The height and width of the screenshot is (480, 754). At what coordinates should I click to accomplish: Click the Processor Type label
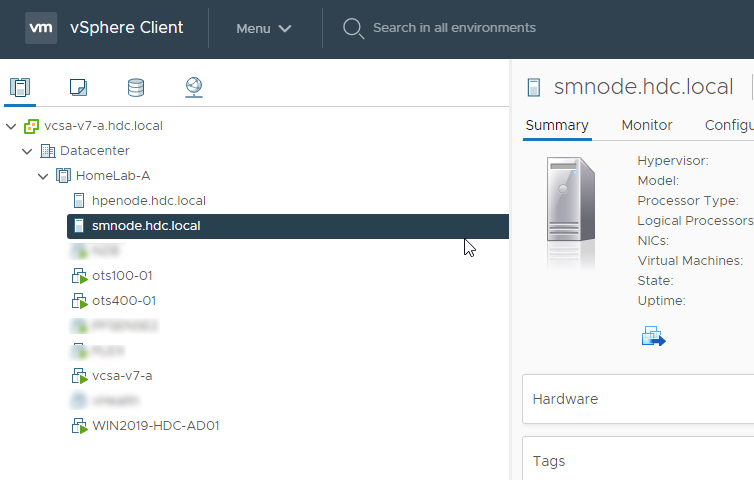tap(688, 201)
